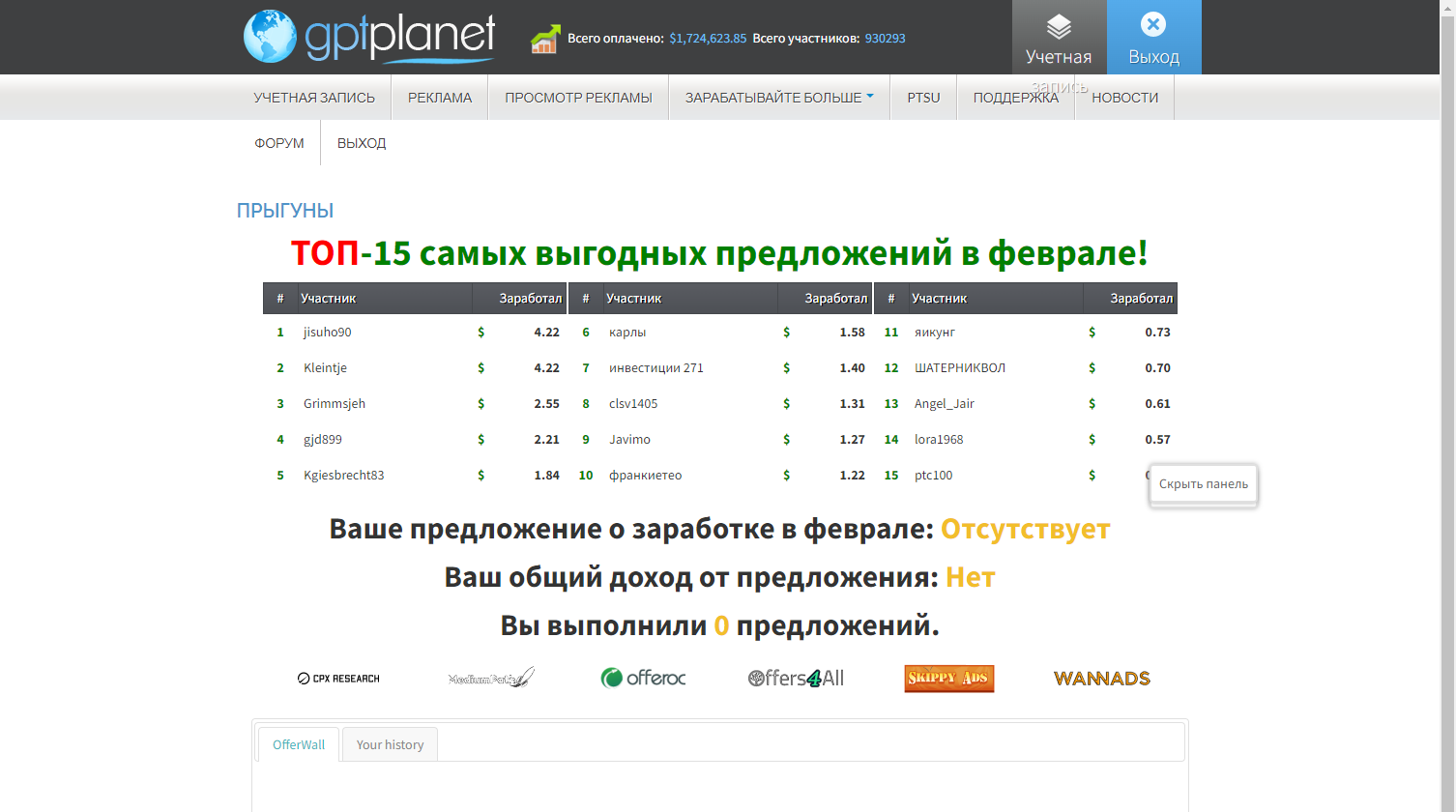Select participant ШАТЕРНИКВОЛ in the table
The image size is (1456, 812).
point(960,367)
